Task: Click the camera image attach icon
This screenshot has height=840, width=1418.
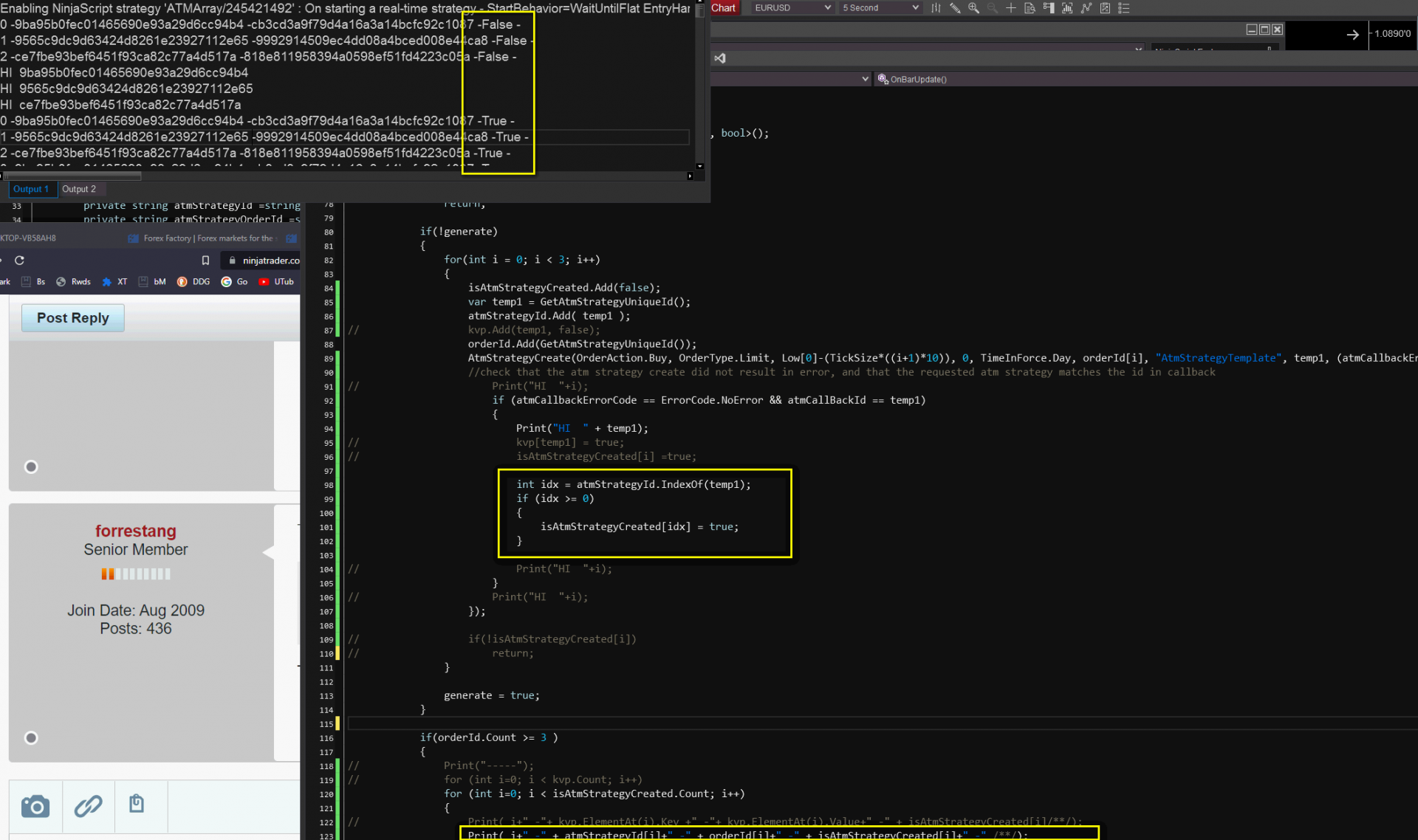Action: point(35,806)
